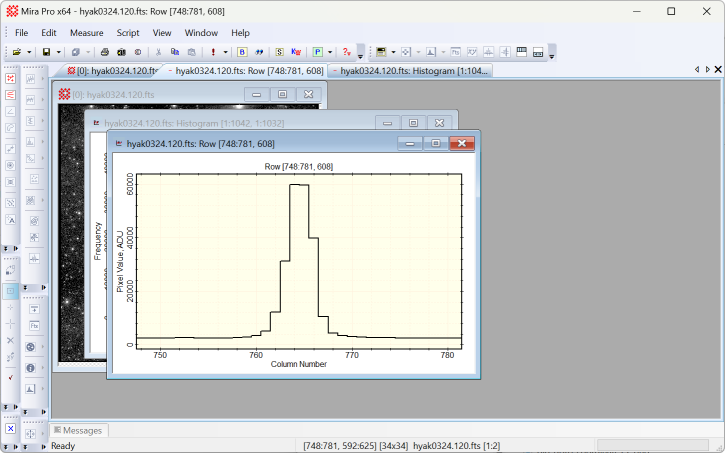
Task: Switch to the Histogram [1:104... tab
Action: pyautogui.click(x=410, y=71)
